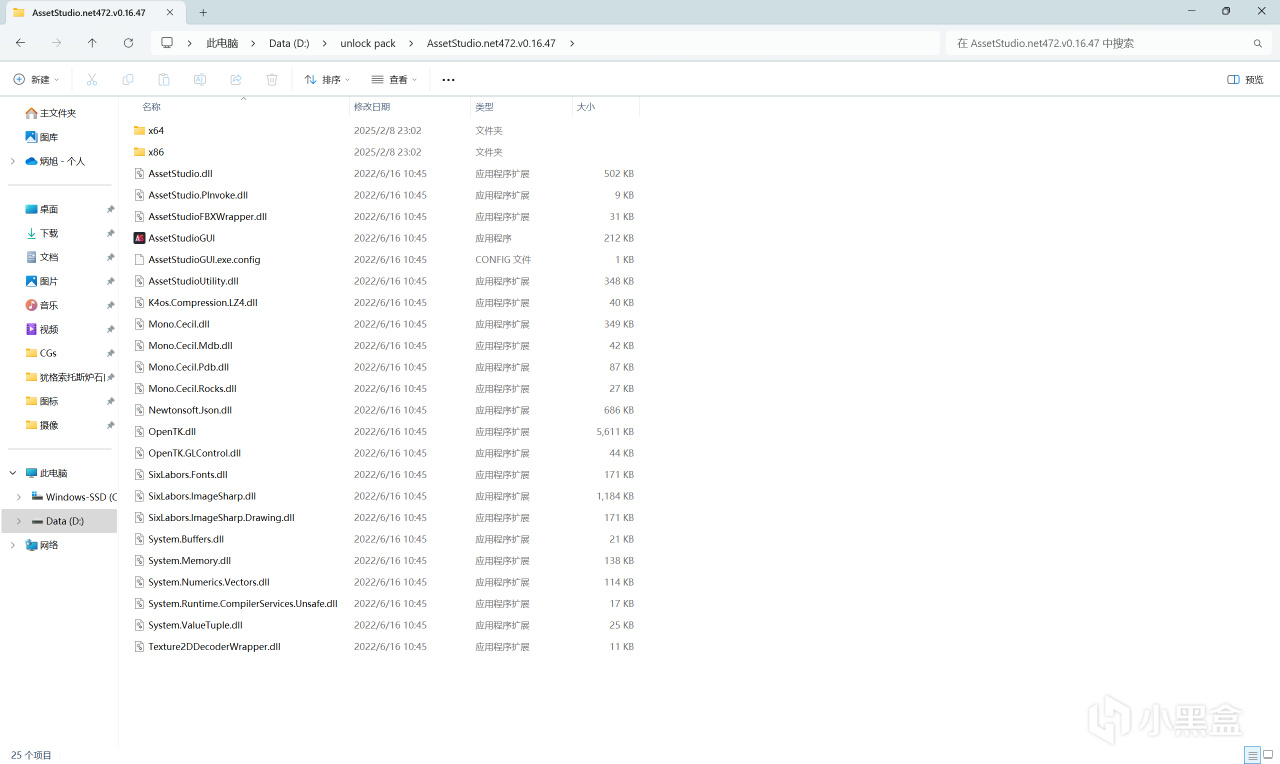The height and width of the screenshot is (764, 1280).
Task: Open the 新建 dropdown menu
Action: tap(36, 79)
